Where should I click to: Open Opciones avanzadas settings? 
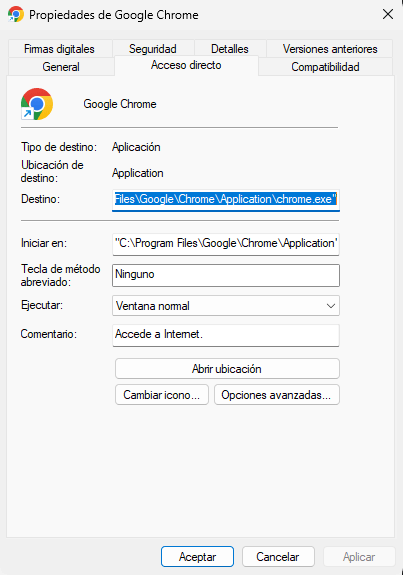click(x=277, y=395)
